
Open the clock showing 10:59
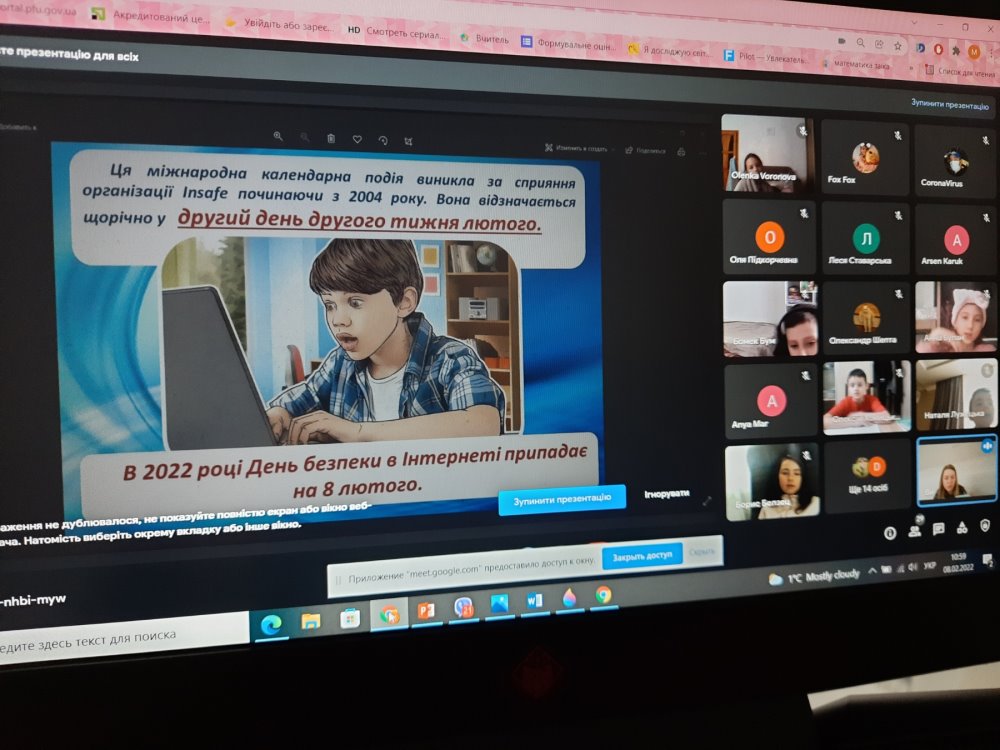point(958,562)
